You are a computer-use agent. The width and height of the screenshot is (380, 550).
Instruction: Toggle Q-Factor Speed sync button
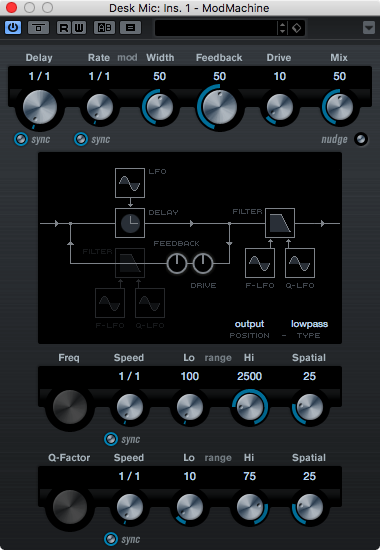pos(111,539)
